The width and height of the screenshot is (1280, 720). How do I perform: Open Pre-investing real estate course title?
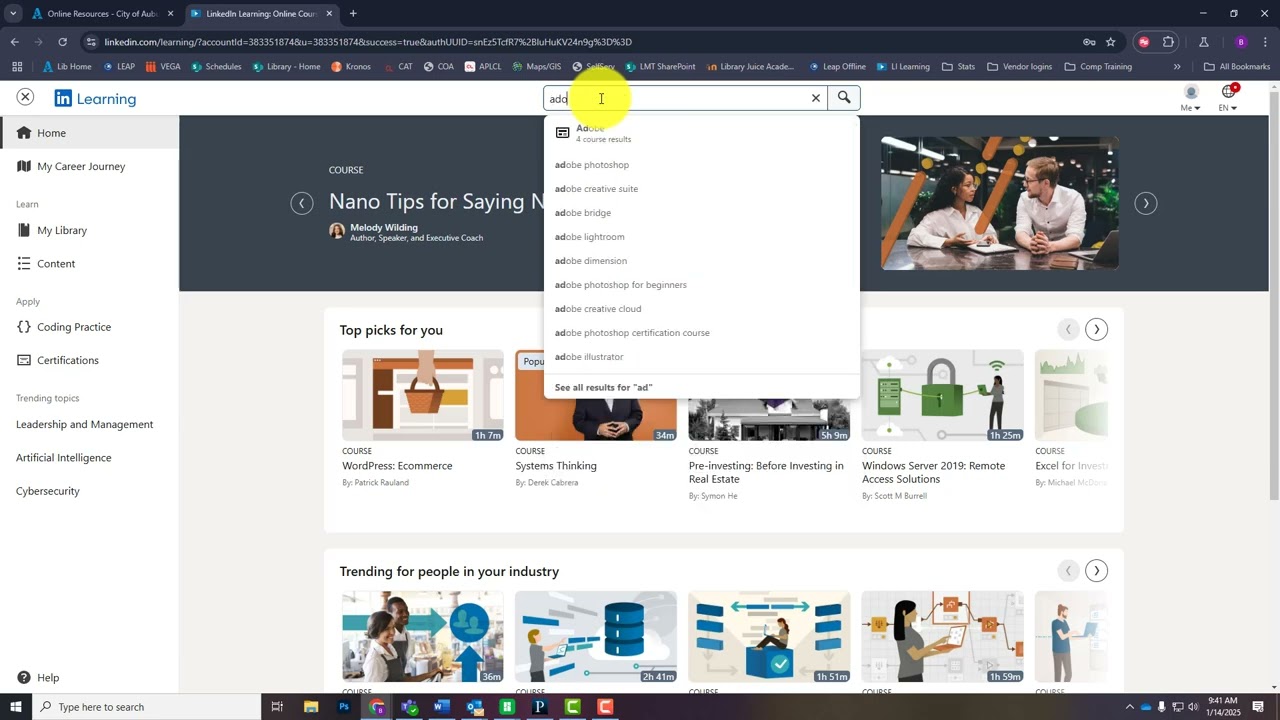[x=766, y=472]
